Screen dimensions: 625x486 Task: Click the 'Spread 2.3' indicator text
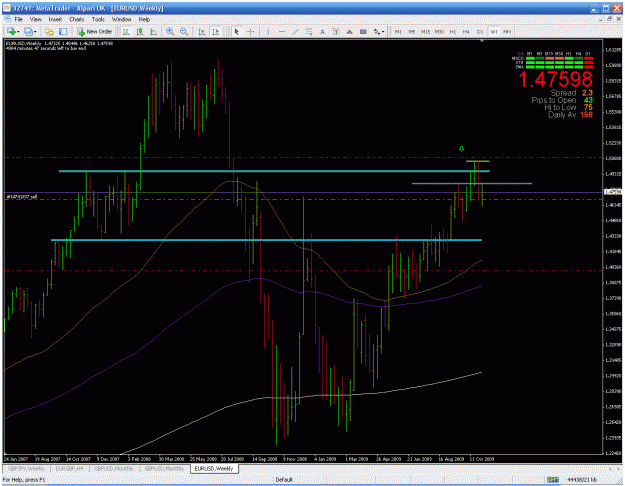[571, 93]
